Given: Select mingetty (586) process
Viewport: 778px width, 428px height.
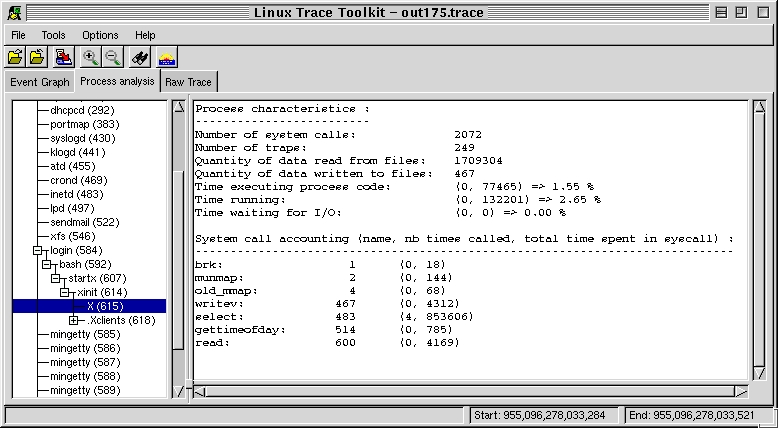Looking at the screenshot, I should (85, 348).
